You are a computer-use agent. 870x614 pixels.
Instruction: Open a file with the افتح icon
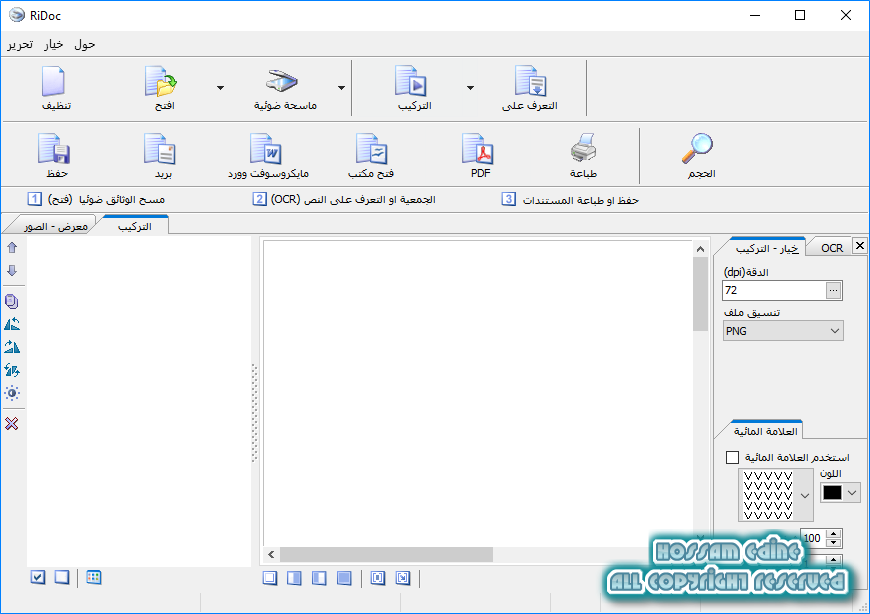pyautogui.click(x=161, y=82)
